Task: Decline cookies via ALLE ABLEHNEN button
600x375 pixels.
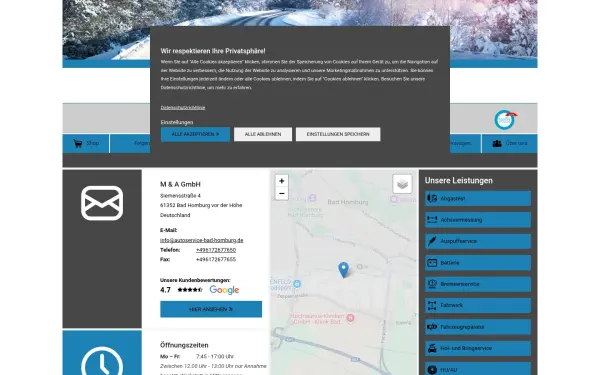Action: [x=263, y=134]
